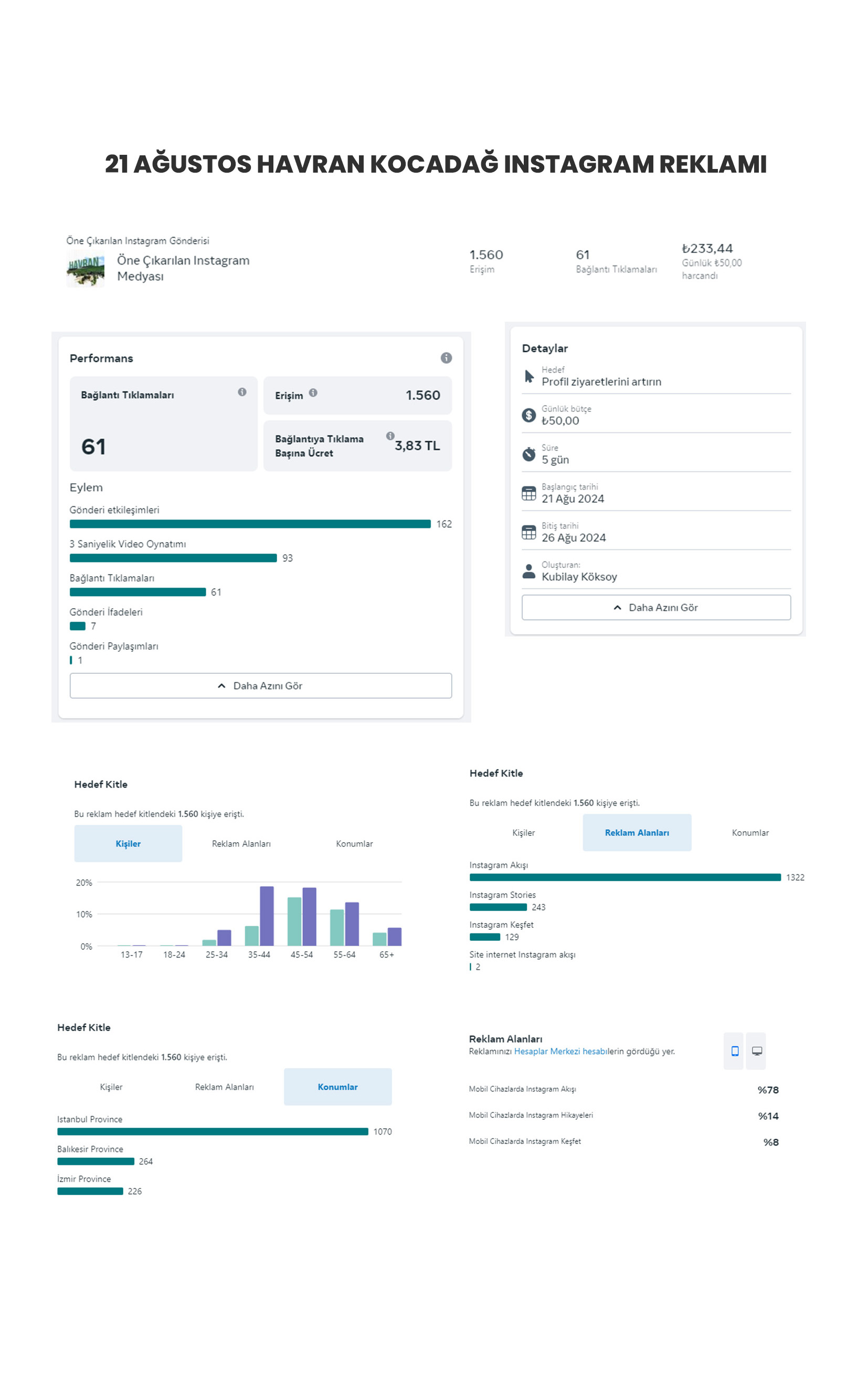Click info icon for Bağlantıya Tıklama Başına Ücret
Screen dimensions: 868x1378
[390, 436]
